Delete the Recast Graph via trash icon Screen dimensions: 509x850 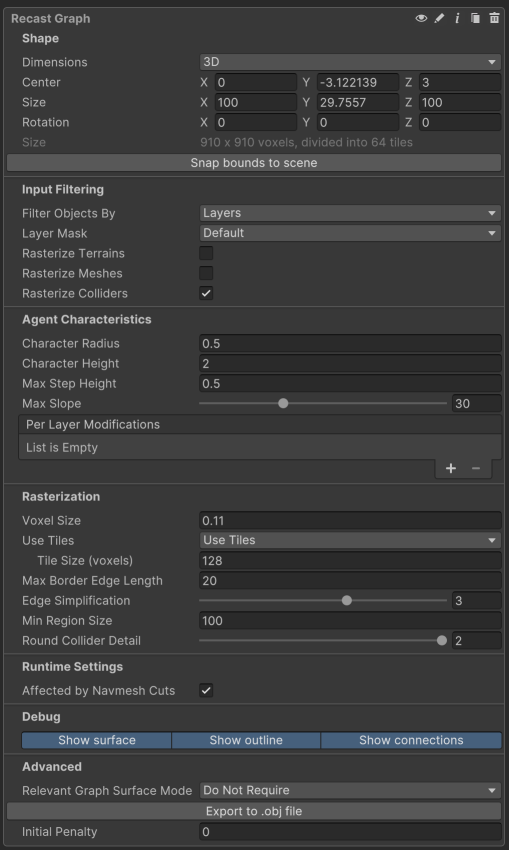click(x=494, y=18)
